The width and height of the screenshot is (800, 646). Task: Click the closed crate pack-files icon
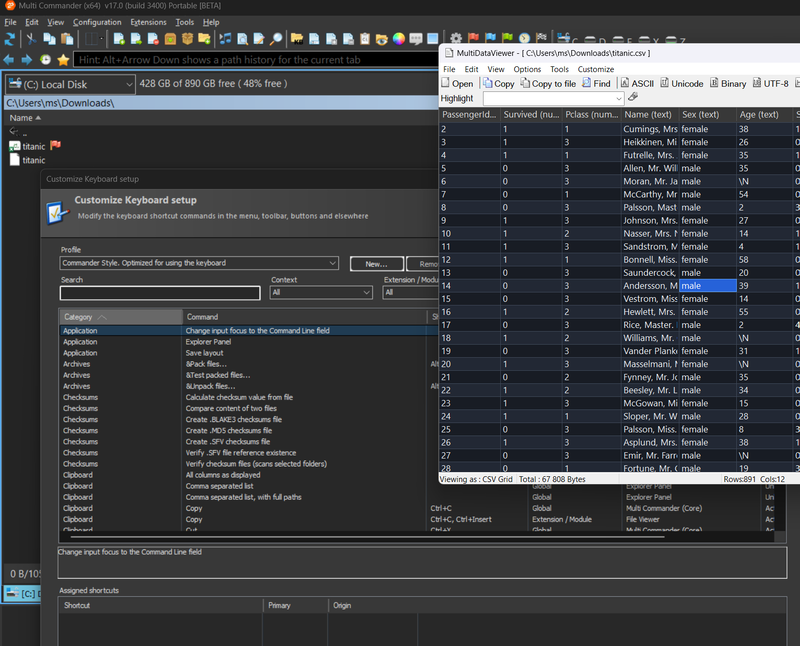tap(170, 39)
